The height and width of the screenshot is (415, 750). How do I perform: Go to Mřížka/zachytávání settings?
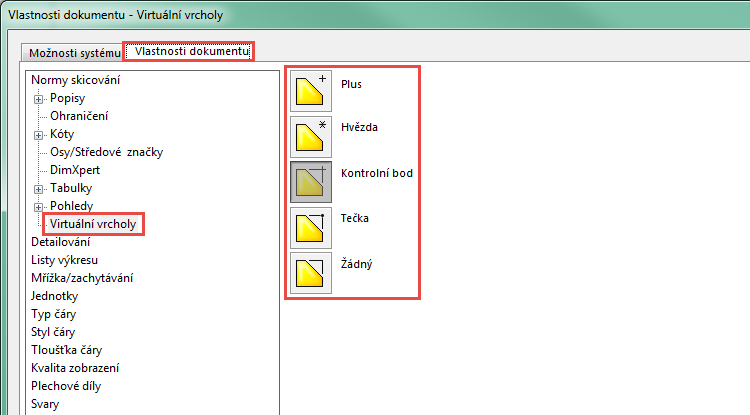coord(82,278)
